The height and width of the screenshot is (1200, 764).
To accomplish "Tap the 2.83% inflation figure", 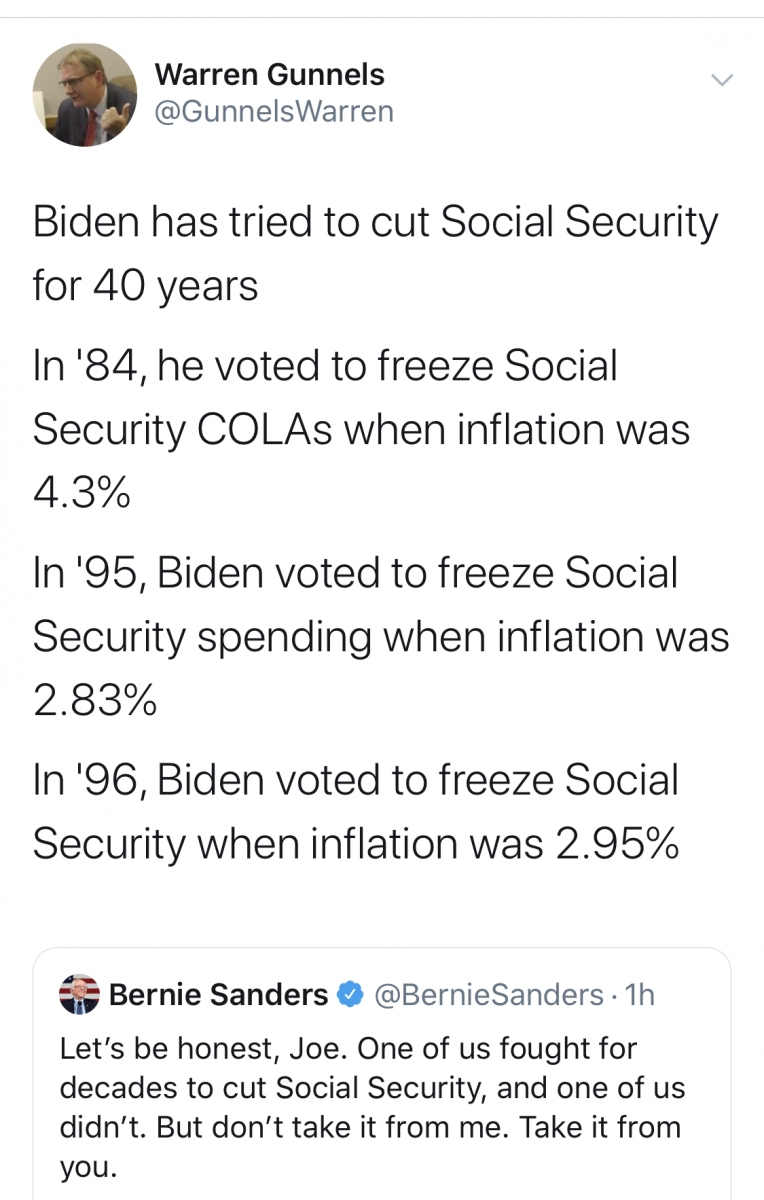I will pyautogui.click(x=94, y=700).
